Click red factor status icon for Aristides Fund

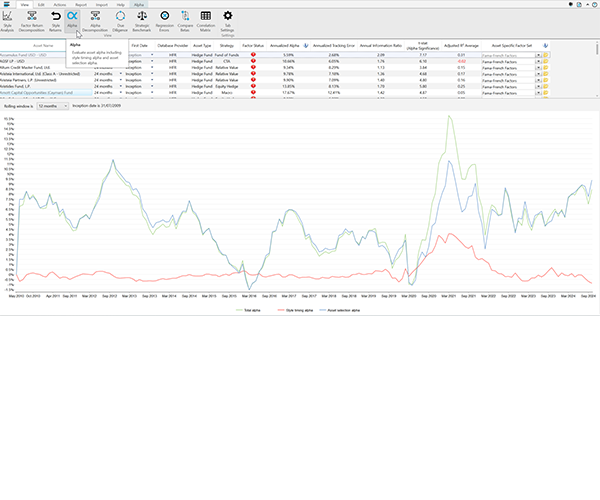tap(253, 86)
